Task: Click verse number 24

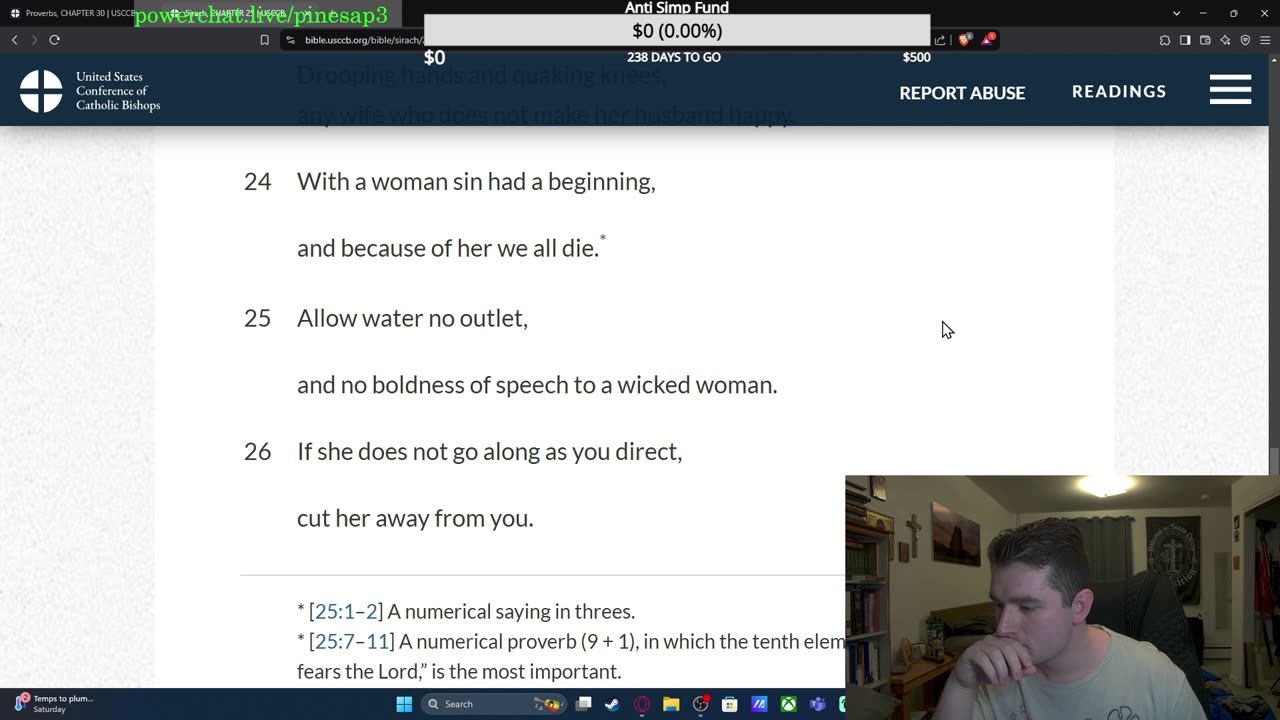Action: coord(257,181)
